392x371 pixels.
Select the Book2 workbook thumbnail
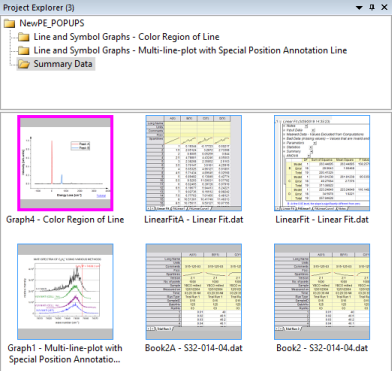tap(322, 292)
